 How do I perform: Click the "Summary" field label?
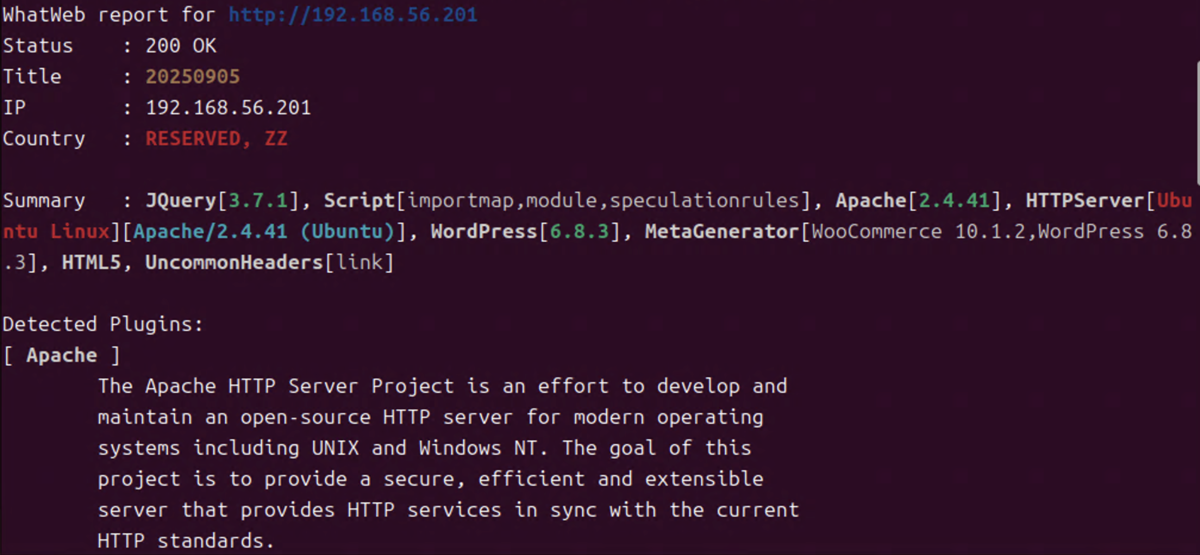44,201
